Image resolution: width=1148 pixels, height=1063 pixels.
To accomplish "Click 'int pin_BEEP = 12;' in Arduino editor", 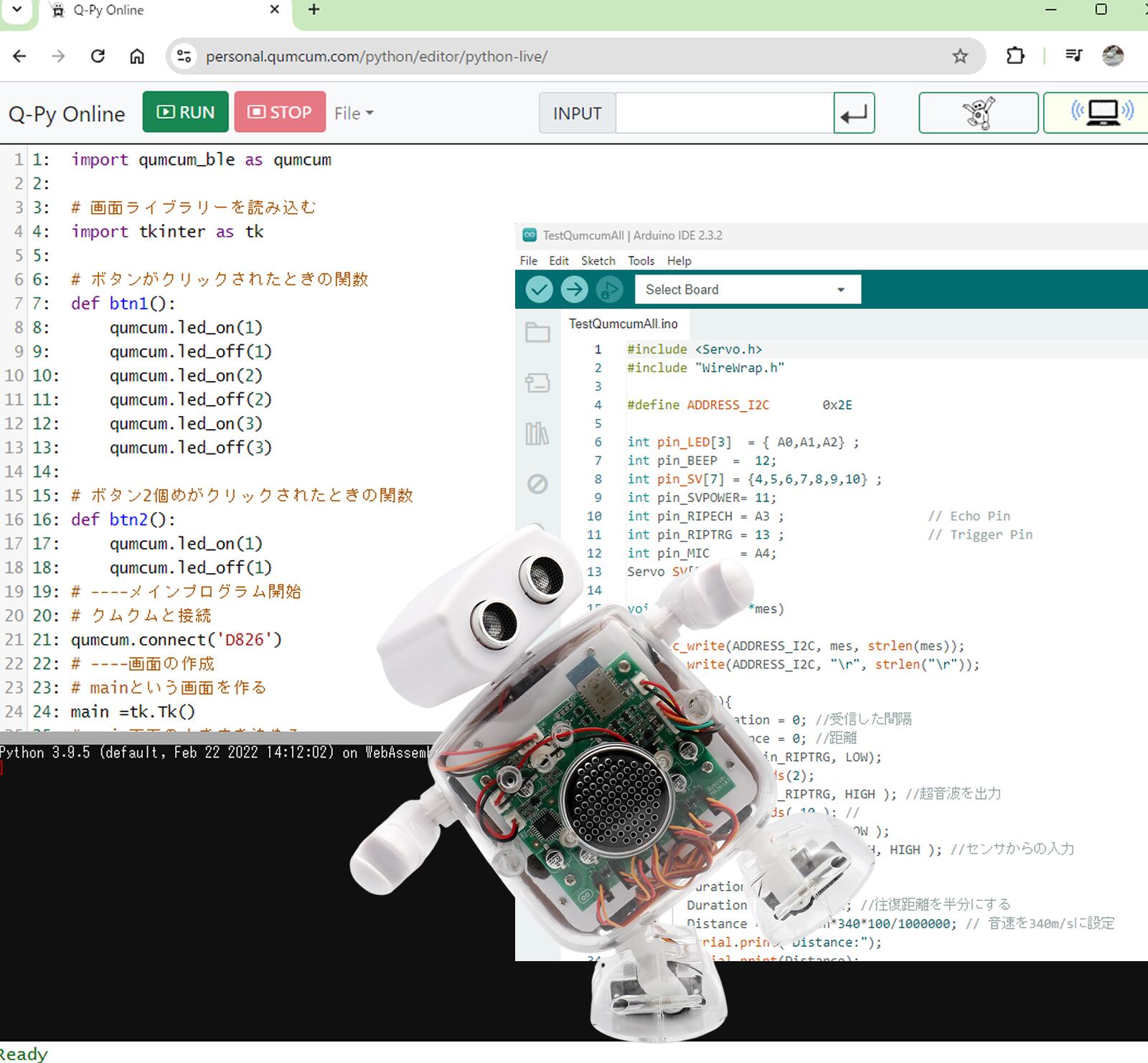I will coord(701,461).
